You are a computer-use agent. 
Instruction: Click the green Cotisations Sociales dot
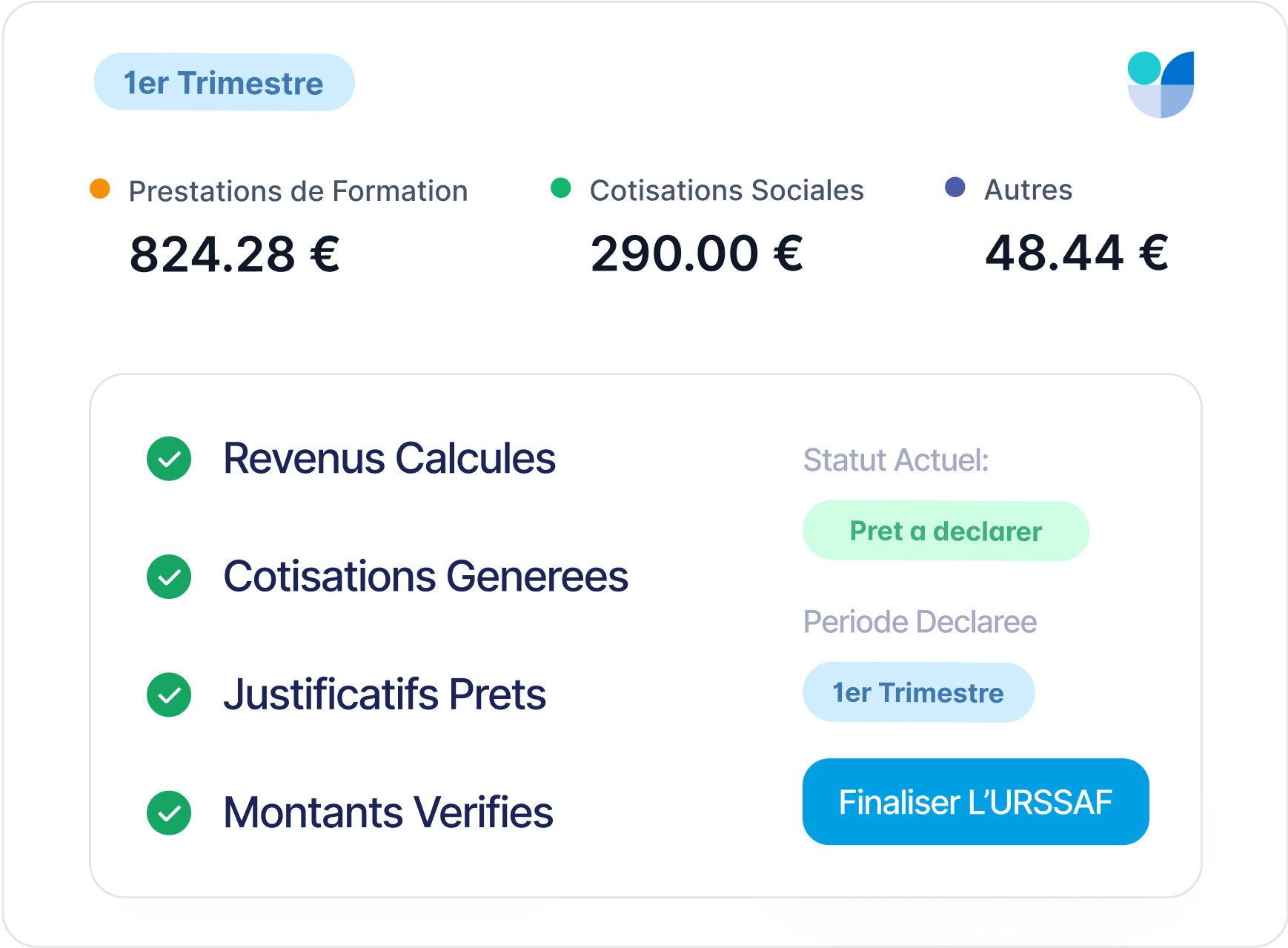(x=561, y=188)
